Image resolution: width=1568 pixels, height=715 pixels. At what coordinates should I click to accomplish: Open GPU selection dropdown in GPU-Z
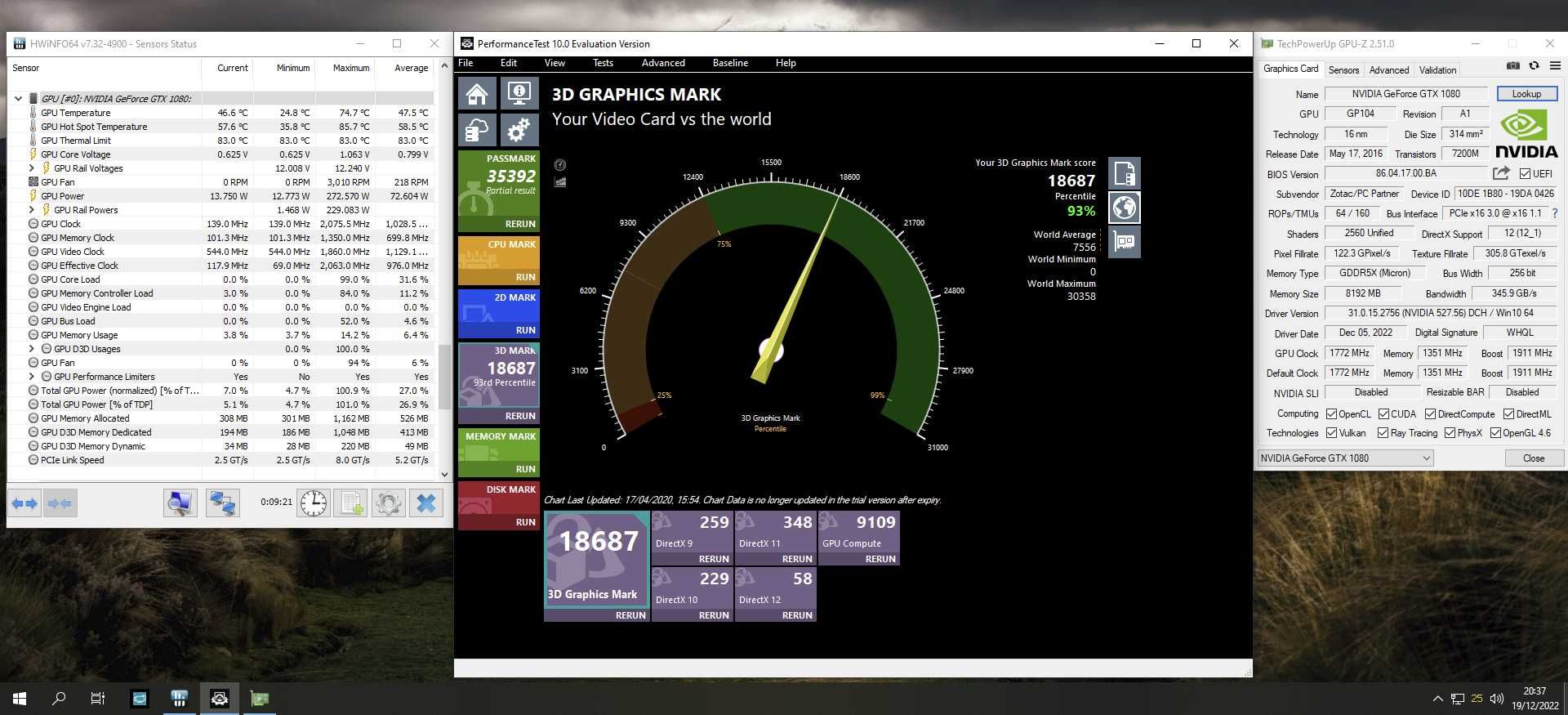1345,458
